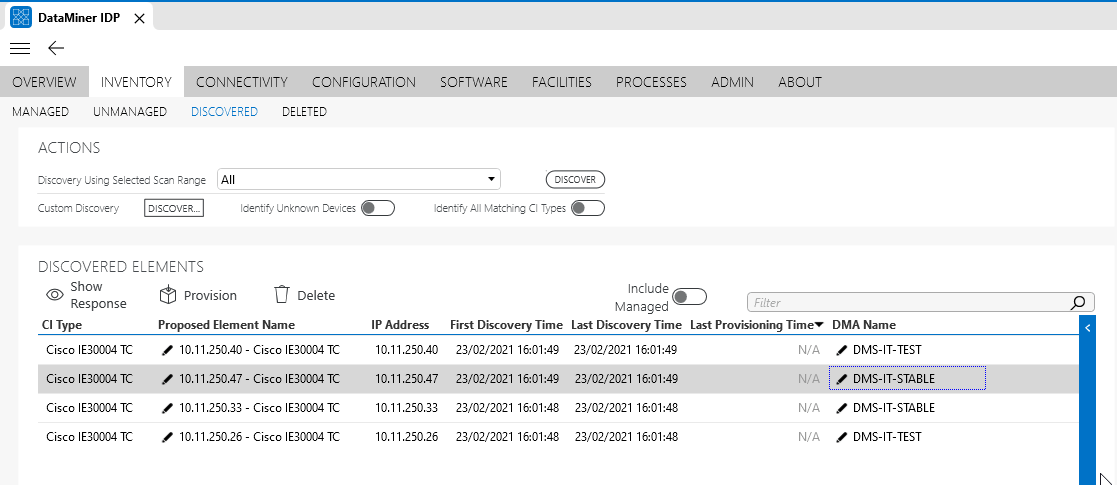The image size is (1117, 485).
Task: Click the filter search magnifier icon
Action: tap(1079, 302)
